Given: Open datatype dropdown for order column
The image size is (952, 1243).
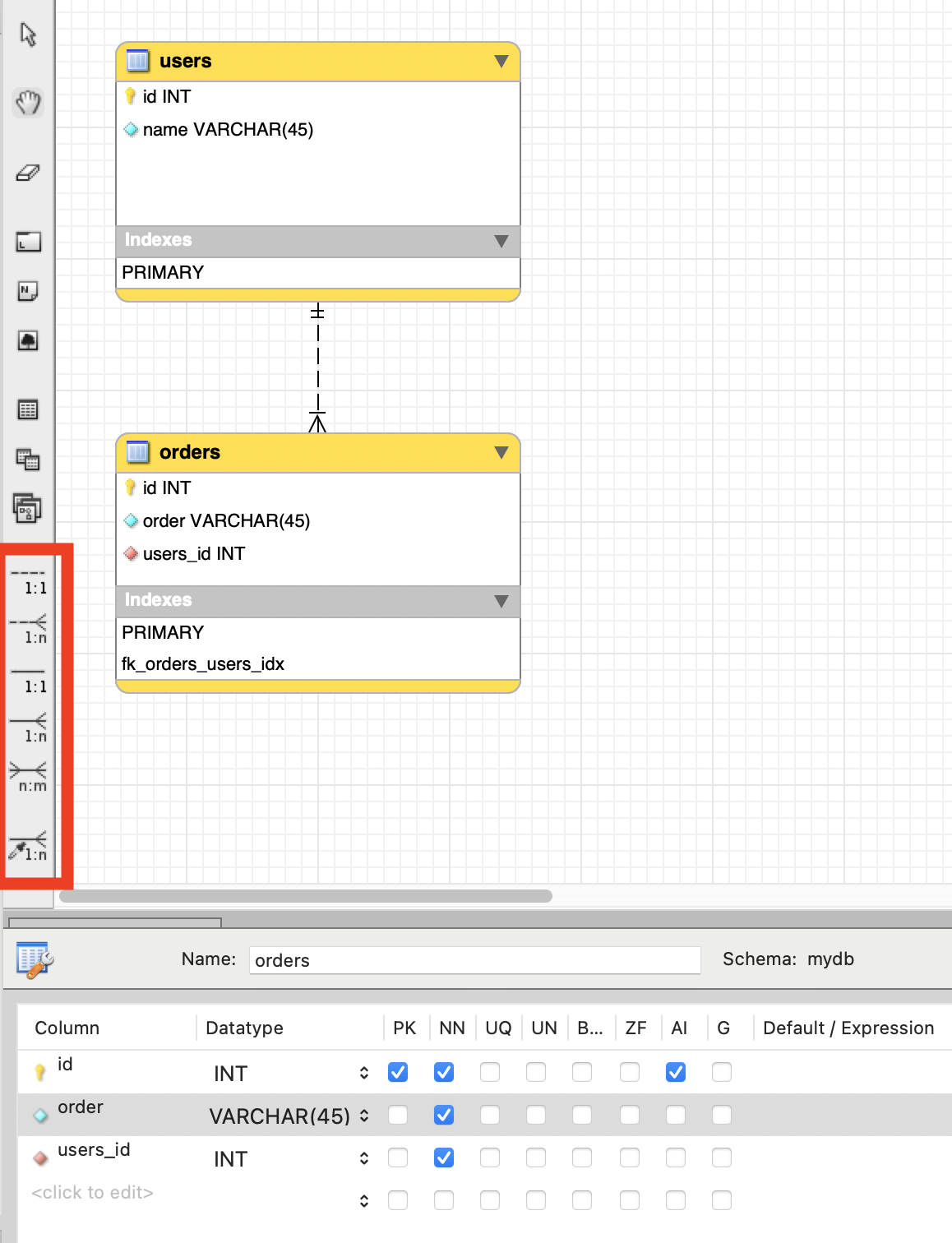Looking at the screenshot, I should tap(364, 1116).
